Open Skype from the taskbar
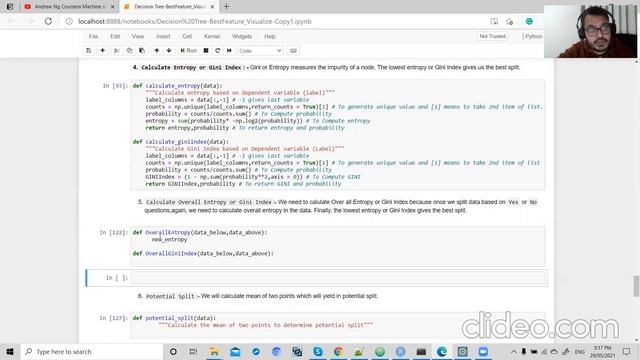This screenshot has width=640, height=360. coord(318,351)
